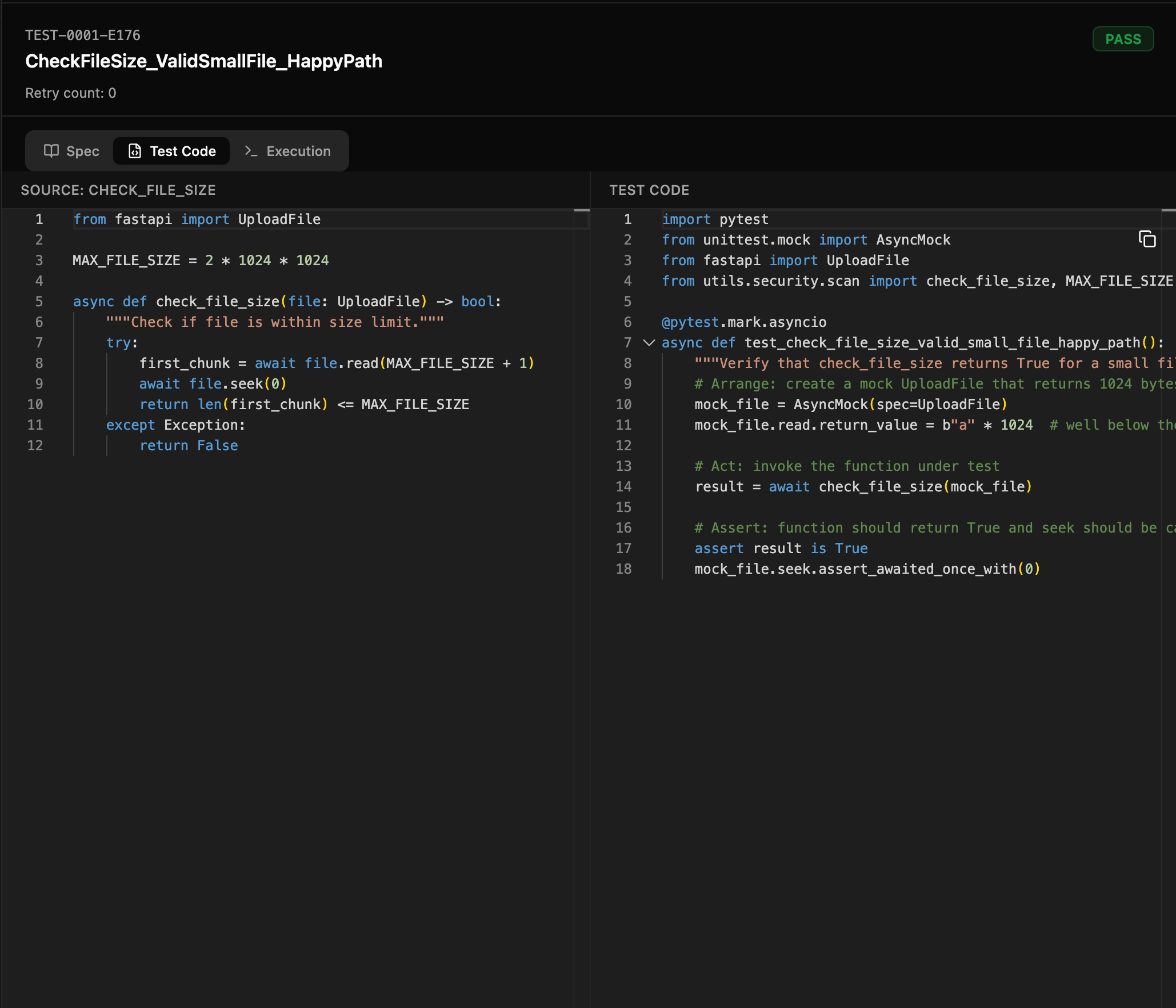The height and width of the screenshot is (1008, 1176).
Task: Click the TEST CODE panel header
Action: 649,190
